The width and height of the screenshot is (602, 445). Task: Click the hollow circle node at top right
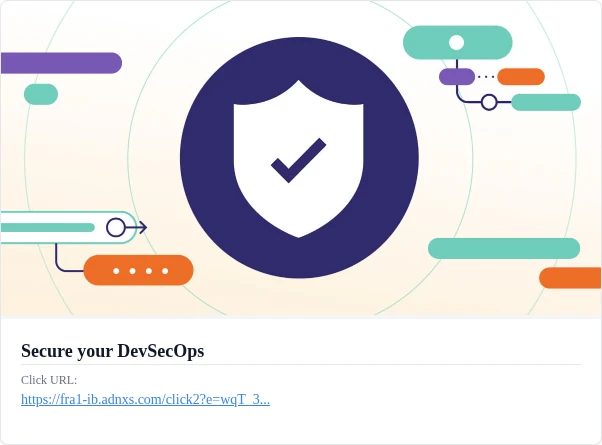(489, 102)
